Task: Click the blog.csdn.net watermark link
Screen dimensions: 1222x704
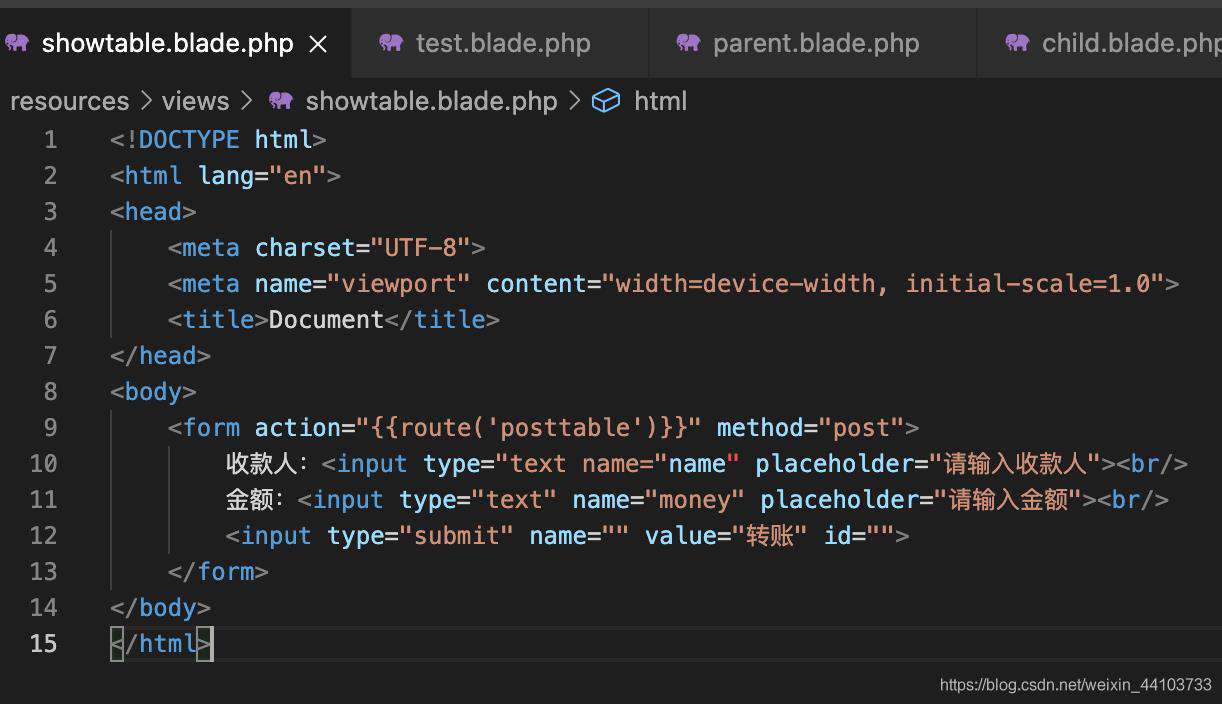Action: pos(1075,685)
